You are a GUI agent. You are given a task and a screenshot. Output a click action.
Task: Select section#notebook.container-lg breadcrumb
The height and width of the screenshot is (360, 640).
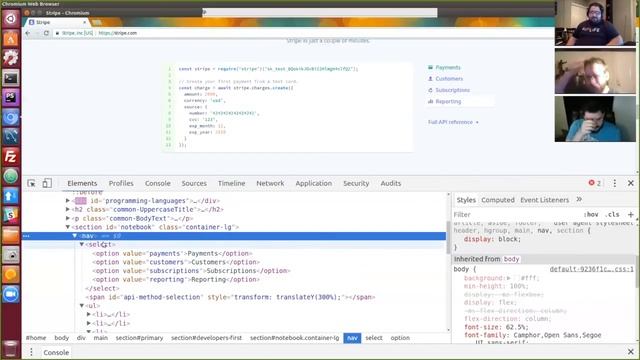294,338
